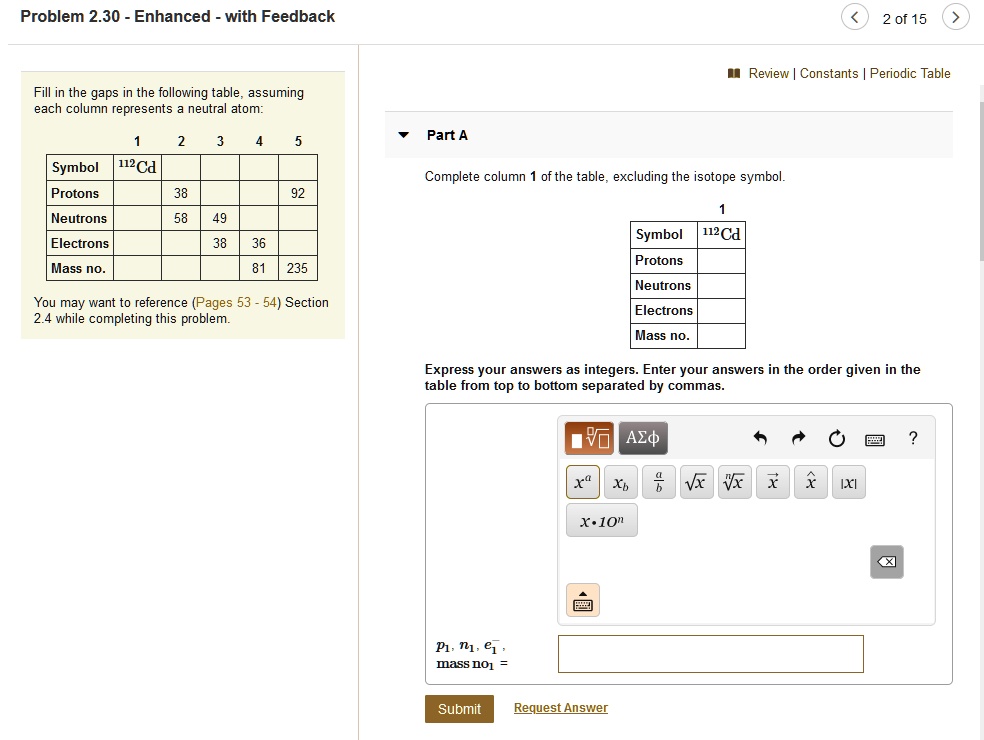The width and height of the screenshot is (984, 740).
Task: Submit the answer for Part A
Action: tap(459, 708)
